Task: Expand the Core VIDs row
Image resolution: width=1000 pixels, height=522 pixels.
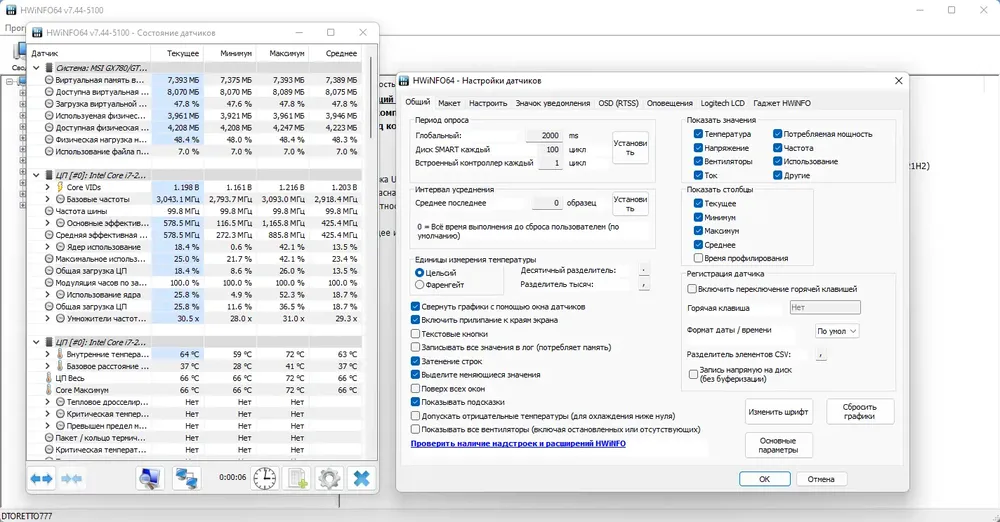Action: tap(47, 187)
